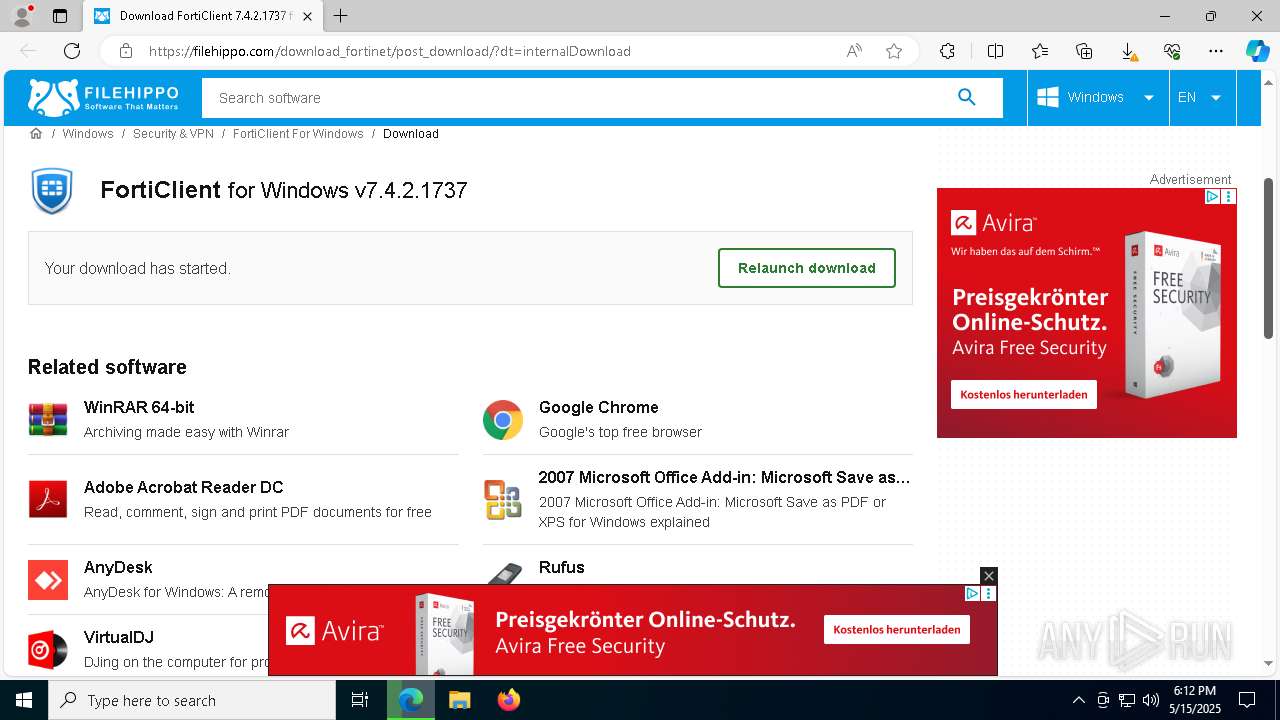Click Read aloud icon in address bar
This screenshot has height=720, width=1280.
click(854, 51)
